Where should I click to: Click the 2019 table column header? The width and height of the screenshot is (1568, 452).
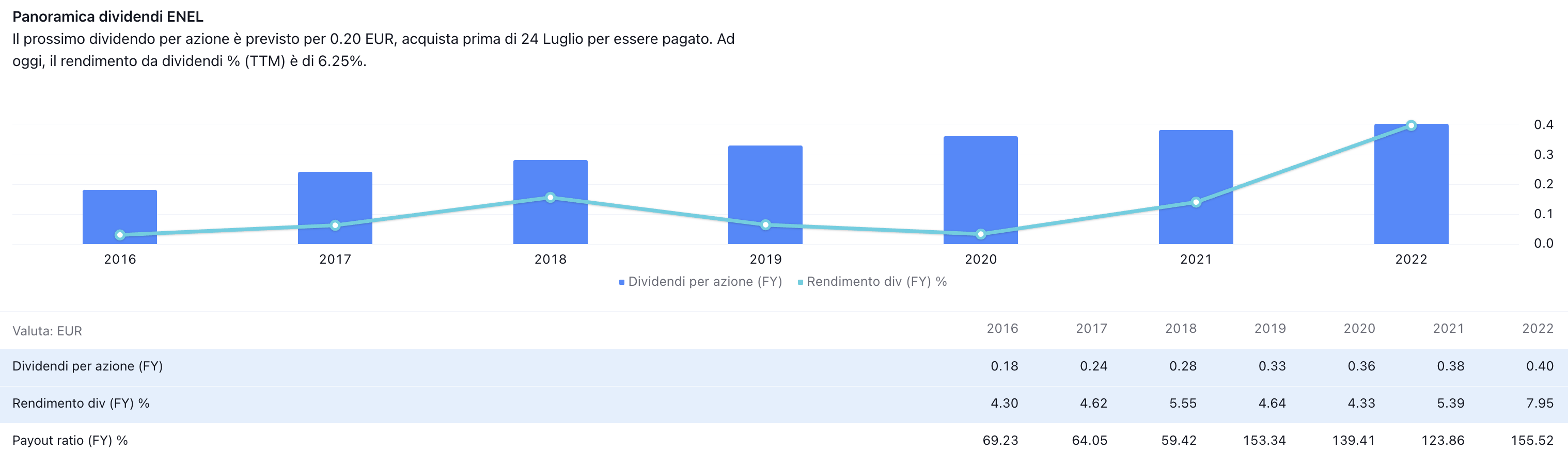(1269, 329)
